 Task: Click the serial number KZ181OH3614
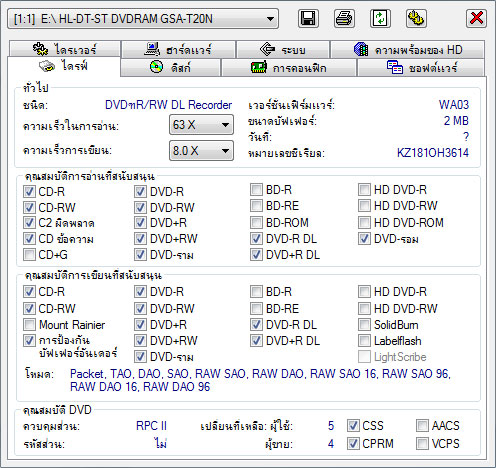[x=433, y=153]
